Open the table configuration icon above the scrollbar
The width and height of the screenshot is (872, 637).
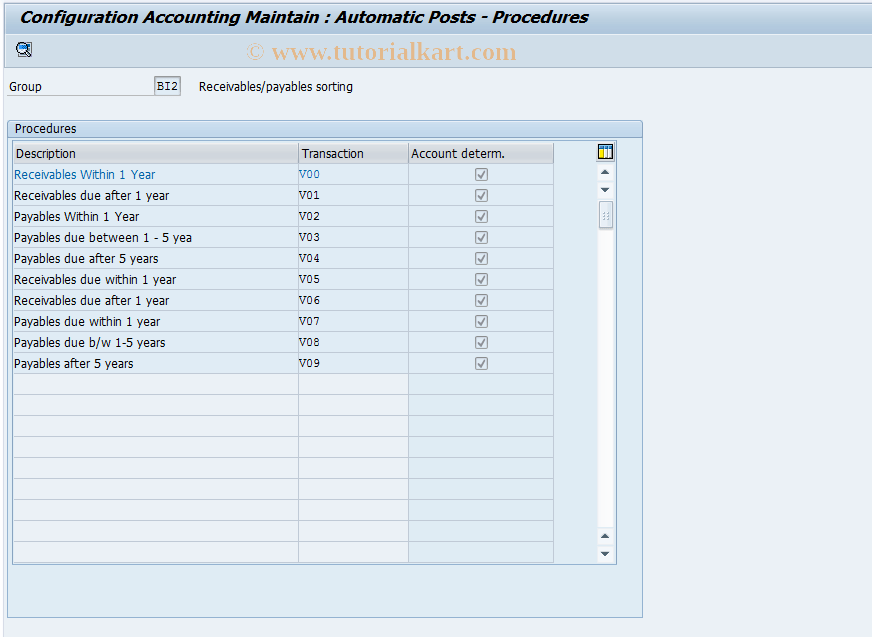pyautogui.click(x=605, y=151)
